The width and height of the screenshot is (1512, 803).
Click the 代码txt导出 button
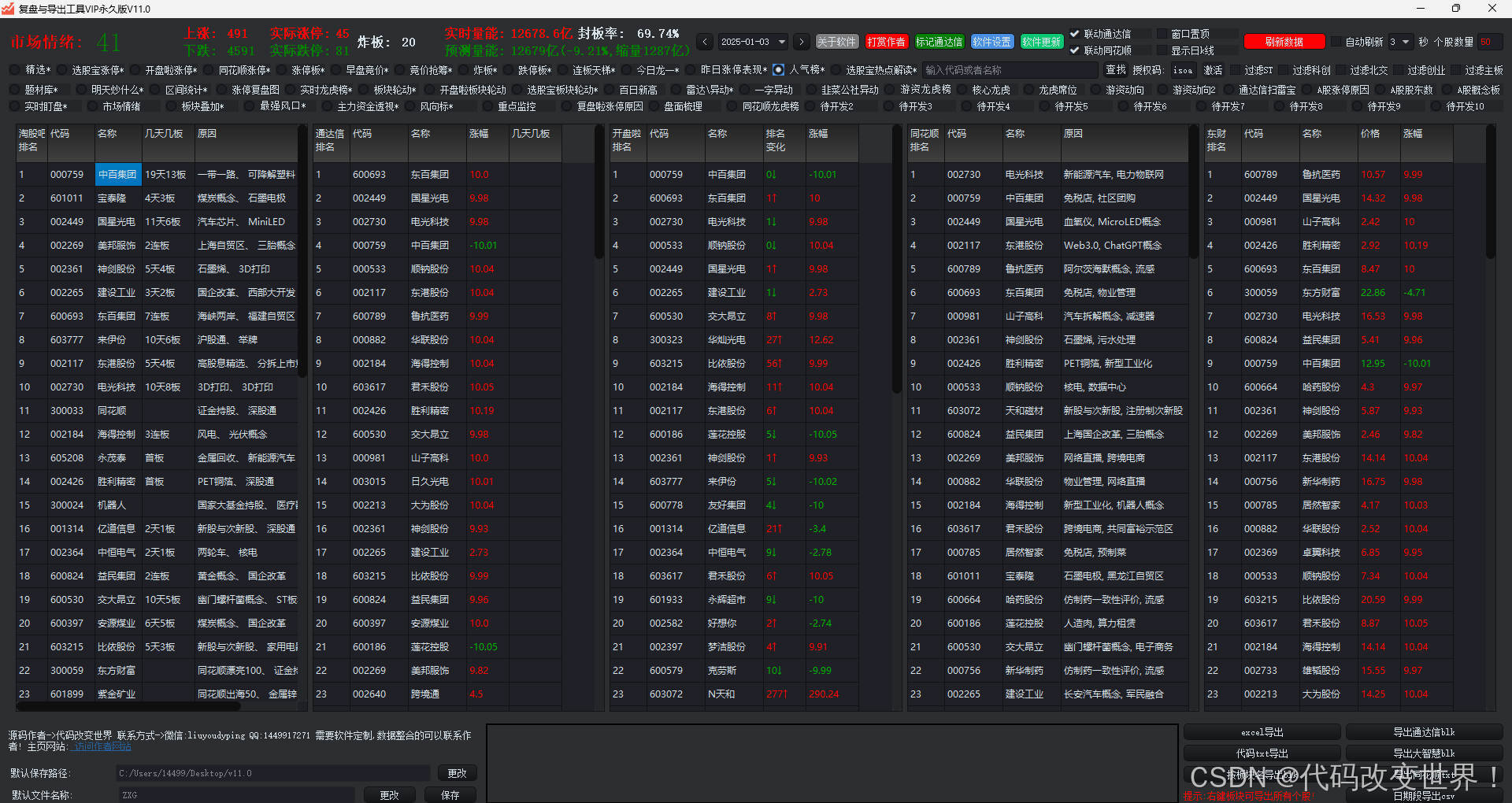pyautogui.click(x=1262, y=753)
